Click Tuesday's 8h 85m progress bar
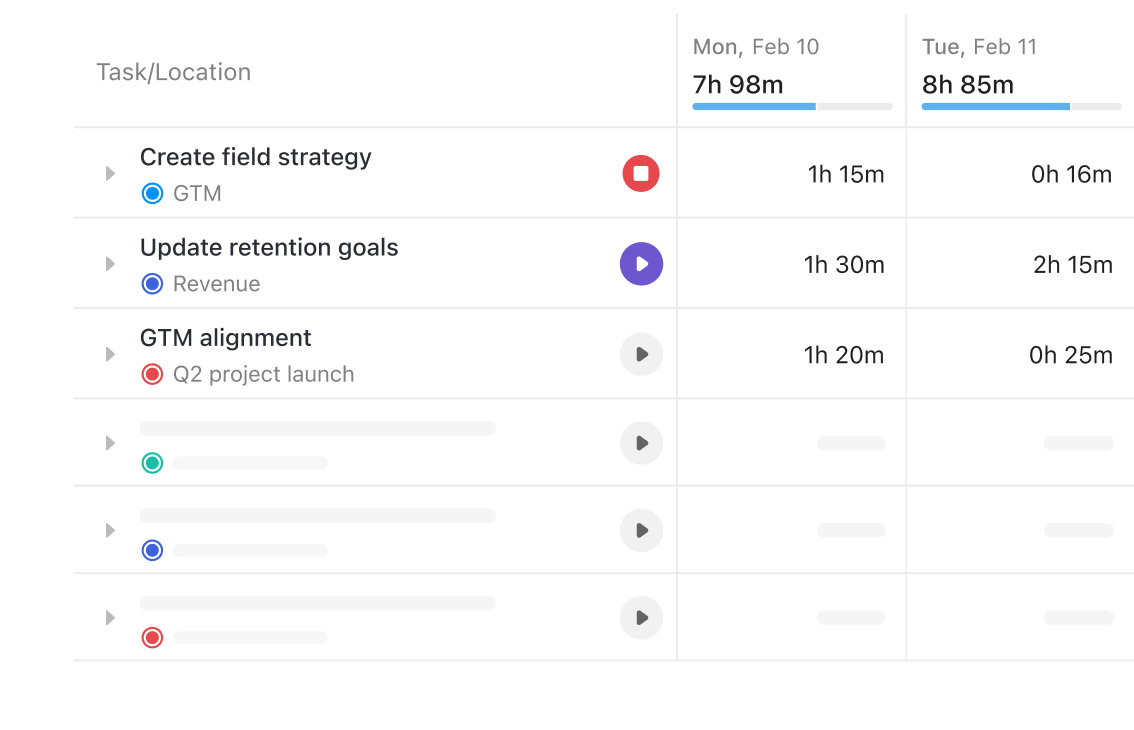 tap(1021, 106)
